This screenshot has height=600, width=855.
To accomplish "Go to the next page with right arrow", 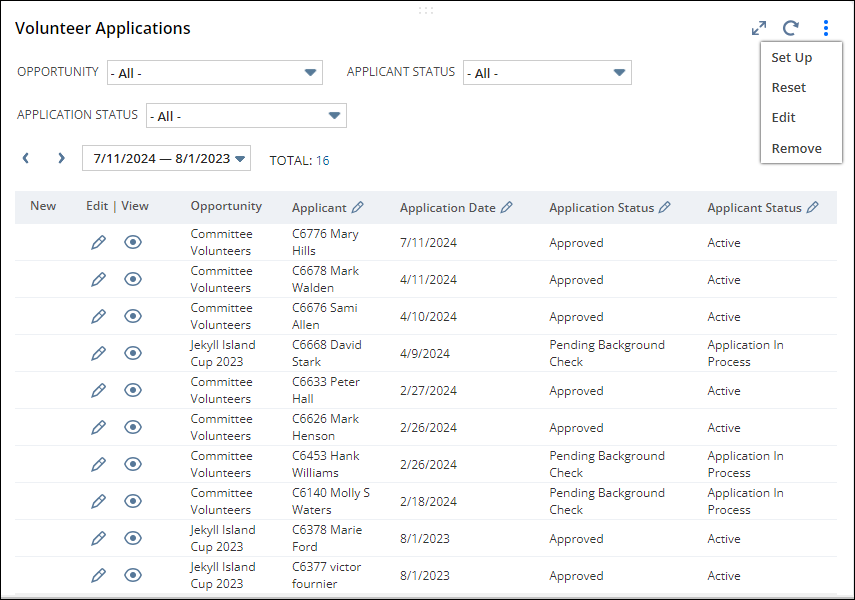I will pyautogui.click(x=61, y=158).
